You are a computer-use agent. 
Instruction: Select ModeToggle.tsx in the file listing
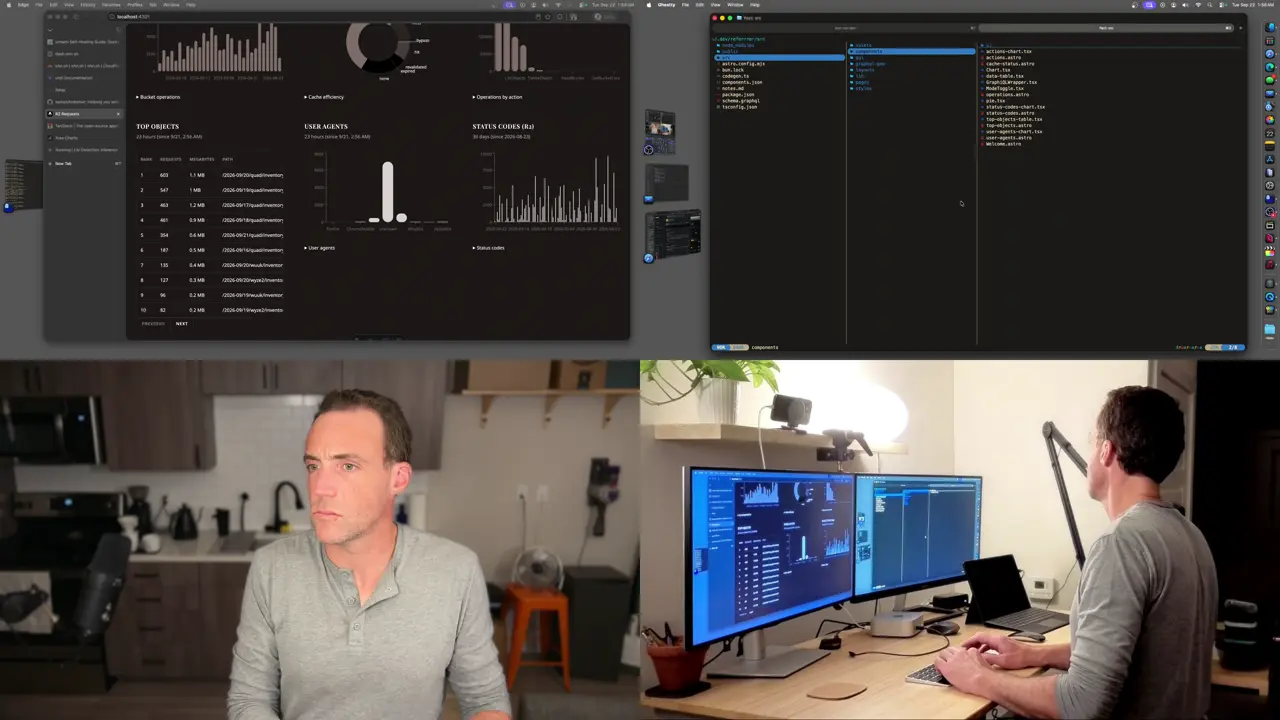coord(1003,88)
